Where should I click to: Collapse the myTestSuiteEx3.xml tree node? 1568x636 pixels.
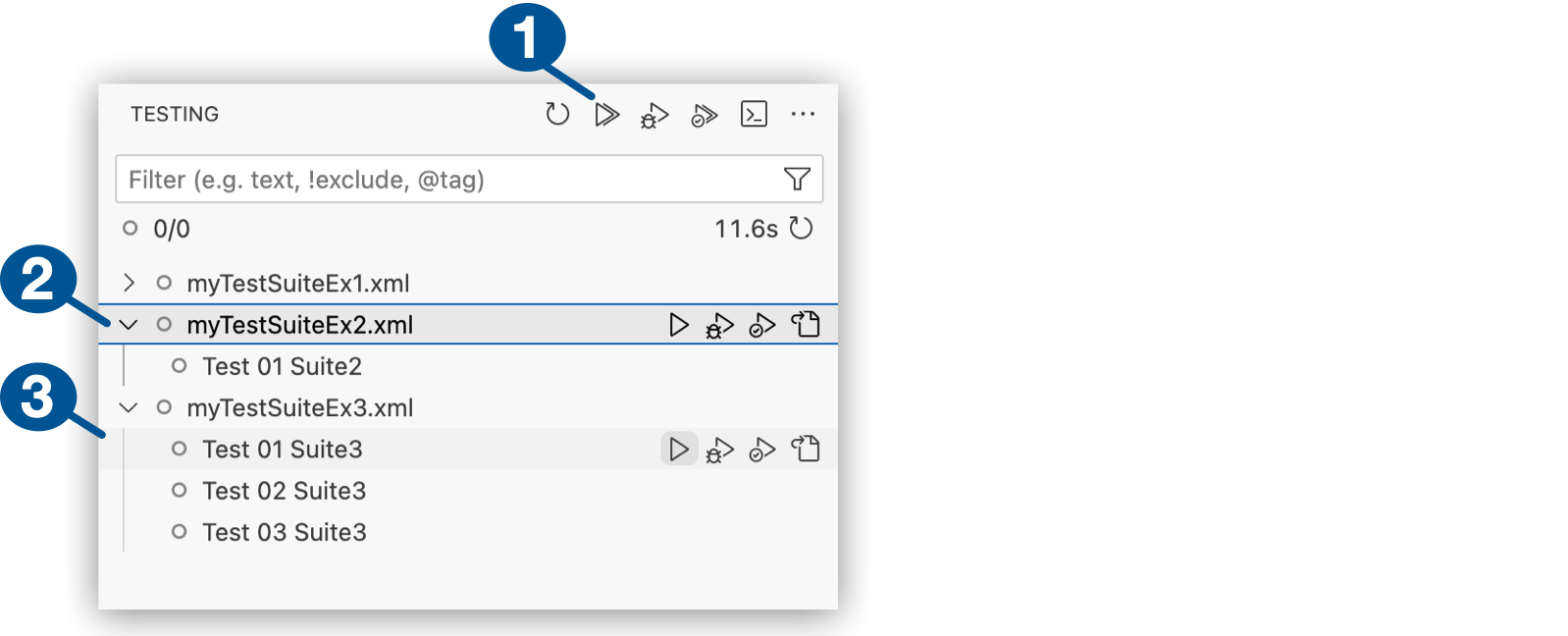point(129,407)
